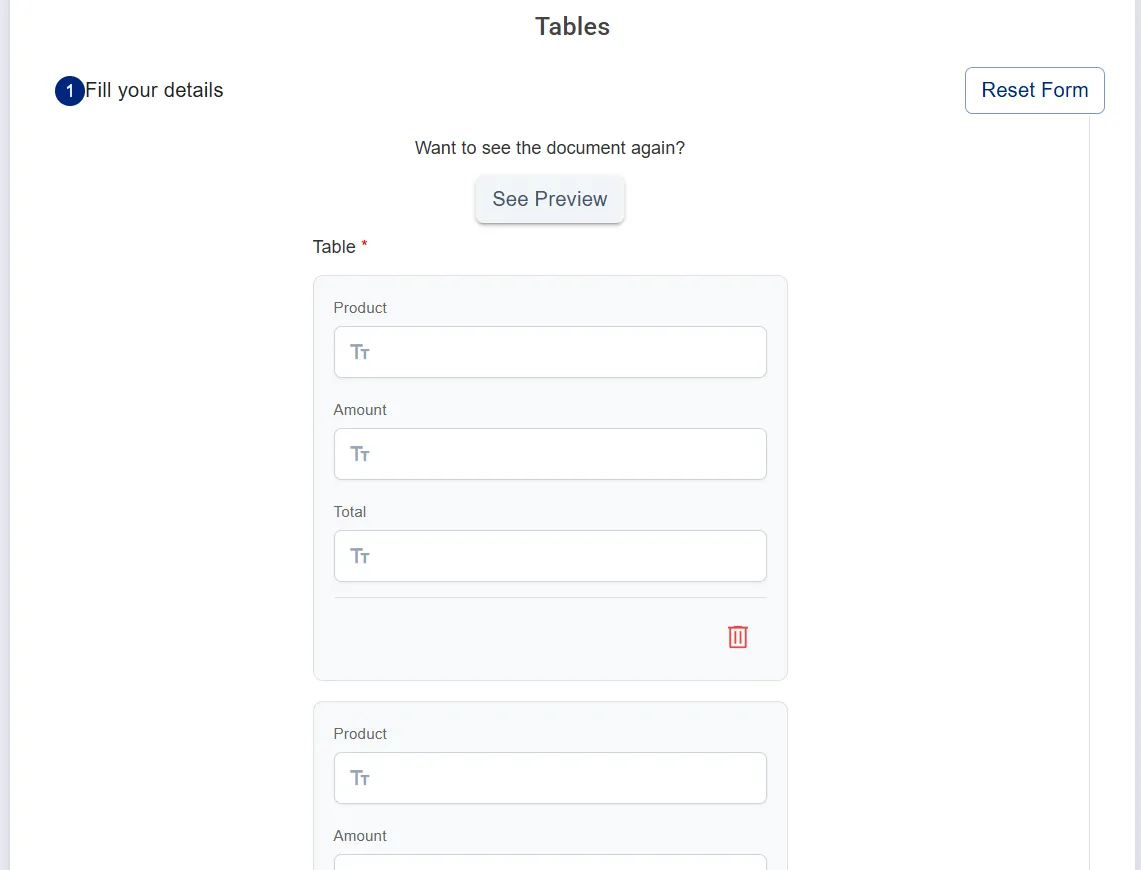Click the first row's 'Amount' label
1141x870 pixels.
pos(360,410)
